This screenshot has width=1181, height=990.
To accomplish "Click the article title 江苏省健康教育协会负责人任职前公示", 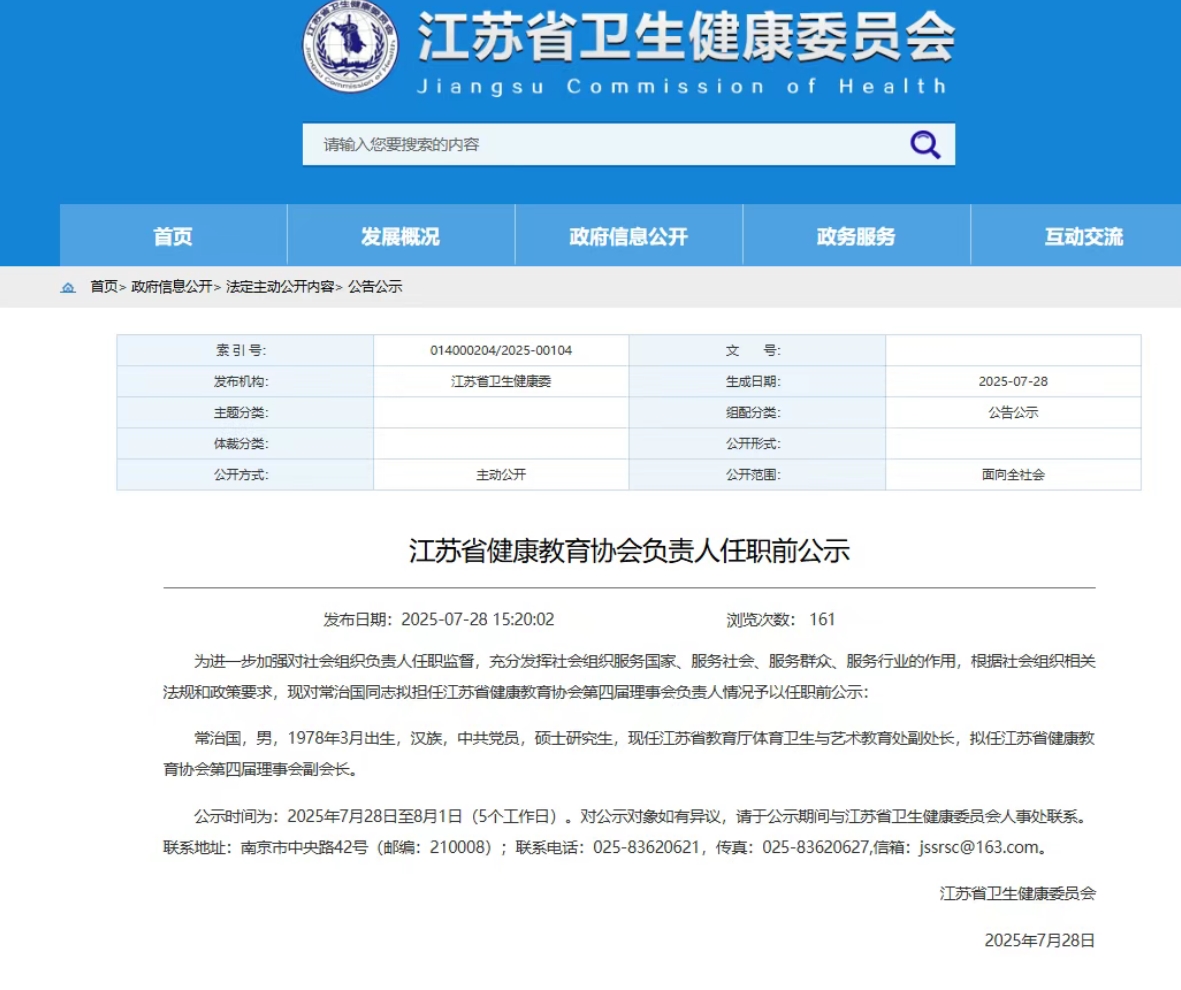I will click(629, 551).
